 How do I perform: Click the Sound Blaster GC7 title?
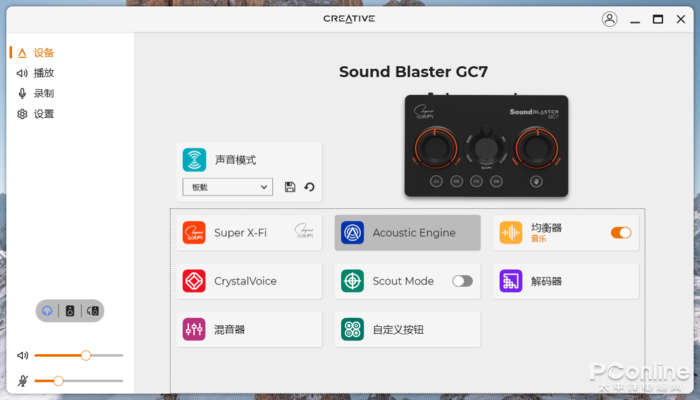(413, 71)
